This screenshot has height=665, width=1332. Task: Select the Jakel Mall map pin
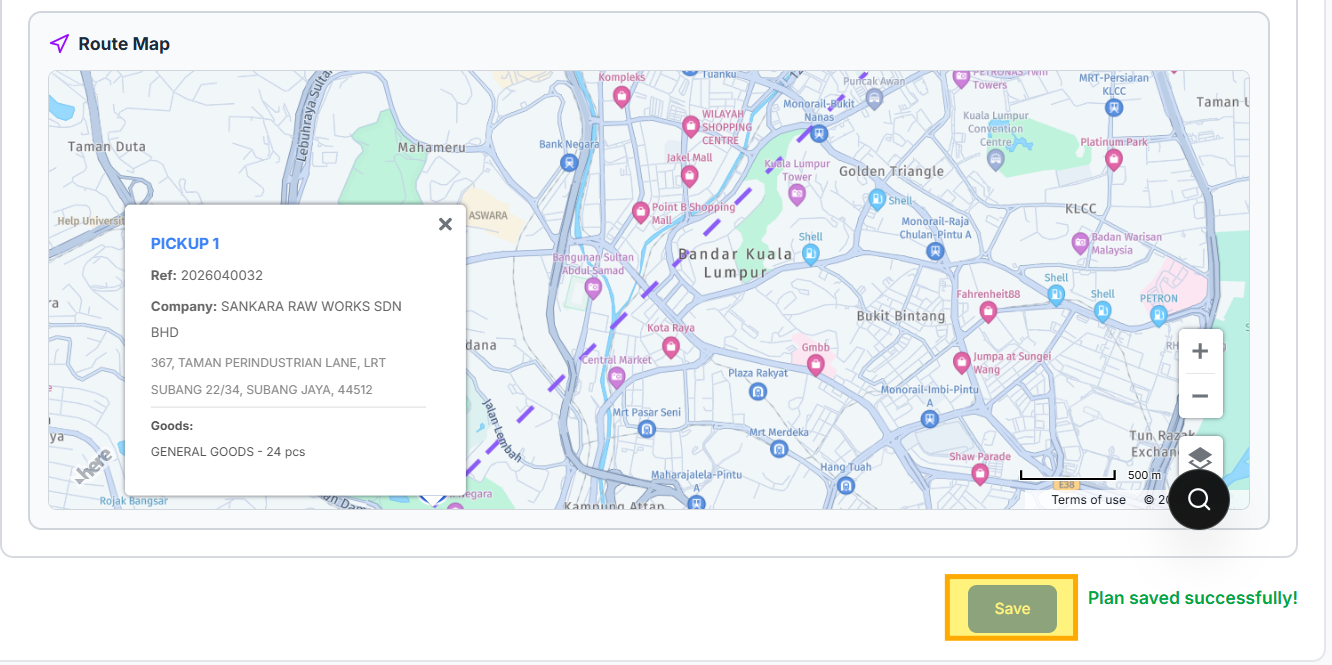click(x=689, y=176)
